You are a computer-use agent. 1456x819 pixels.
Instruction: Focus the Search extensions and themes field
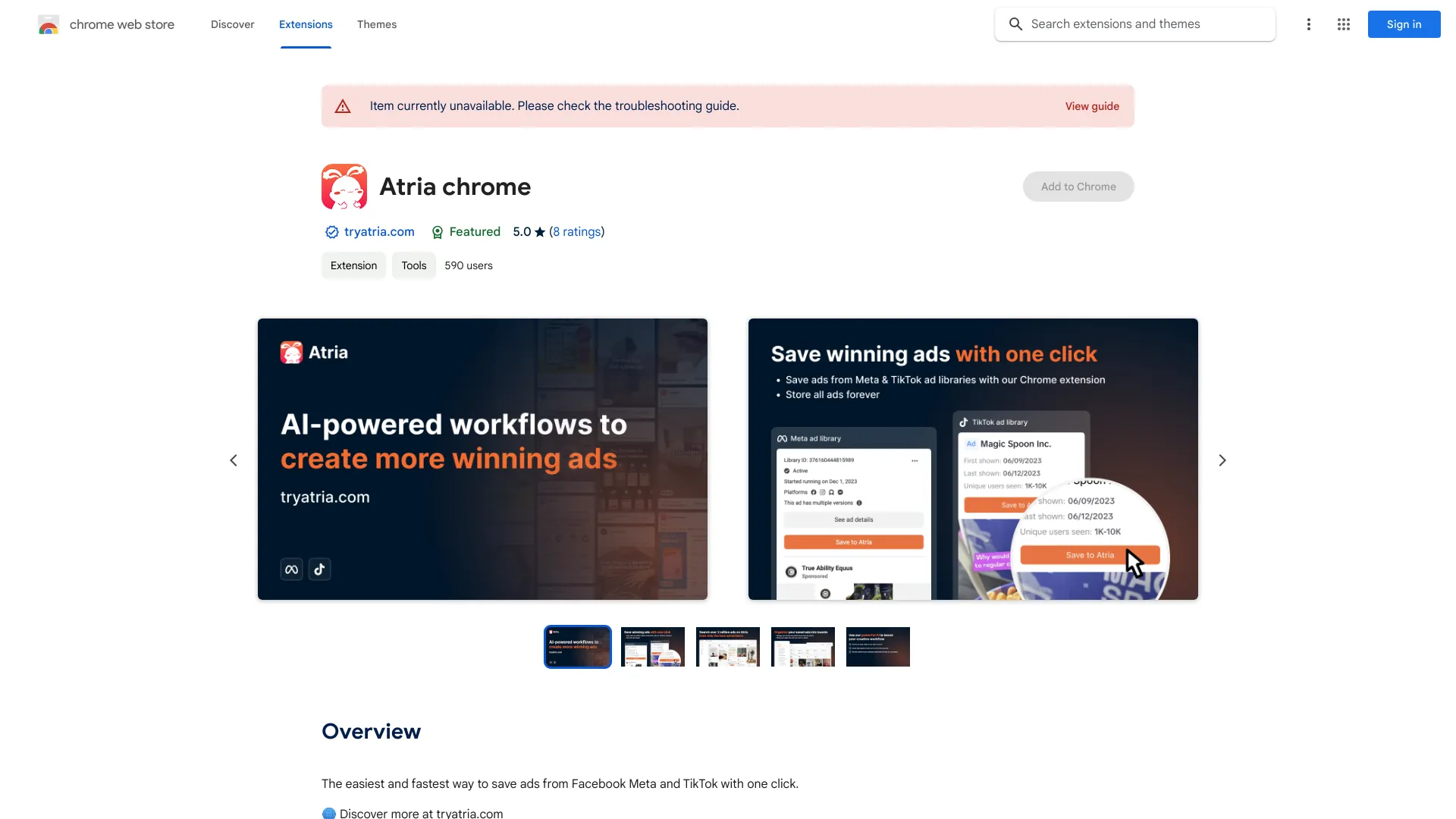(1135, 24)
